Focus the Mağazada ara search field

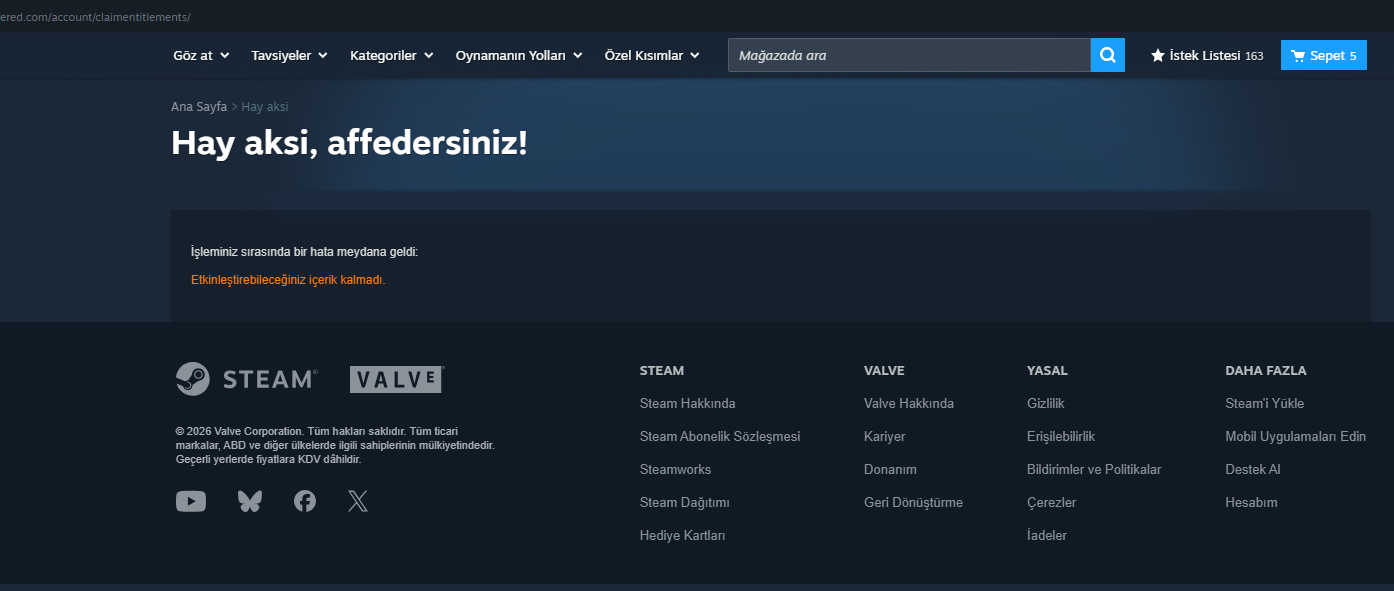coord(909,55)
